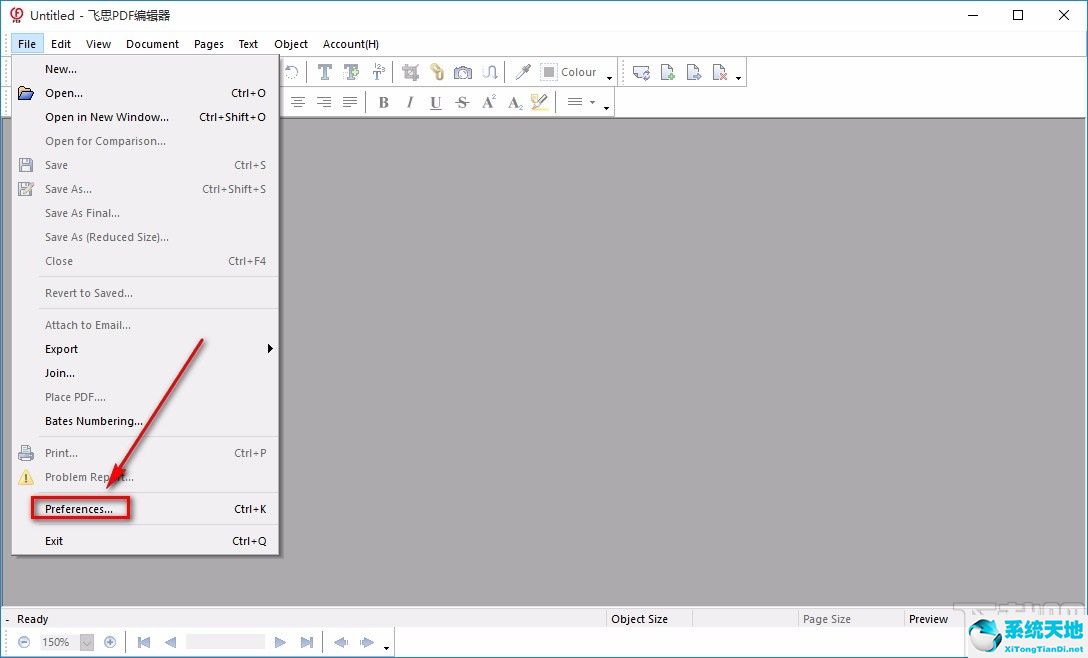Click the delete page icon
1088x658 pixels.
(x=719, y=72)
